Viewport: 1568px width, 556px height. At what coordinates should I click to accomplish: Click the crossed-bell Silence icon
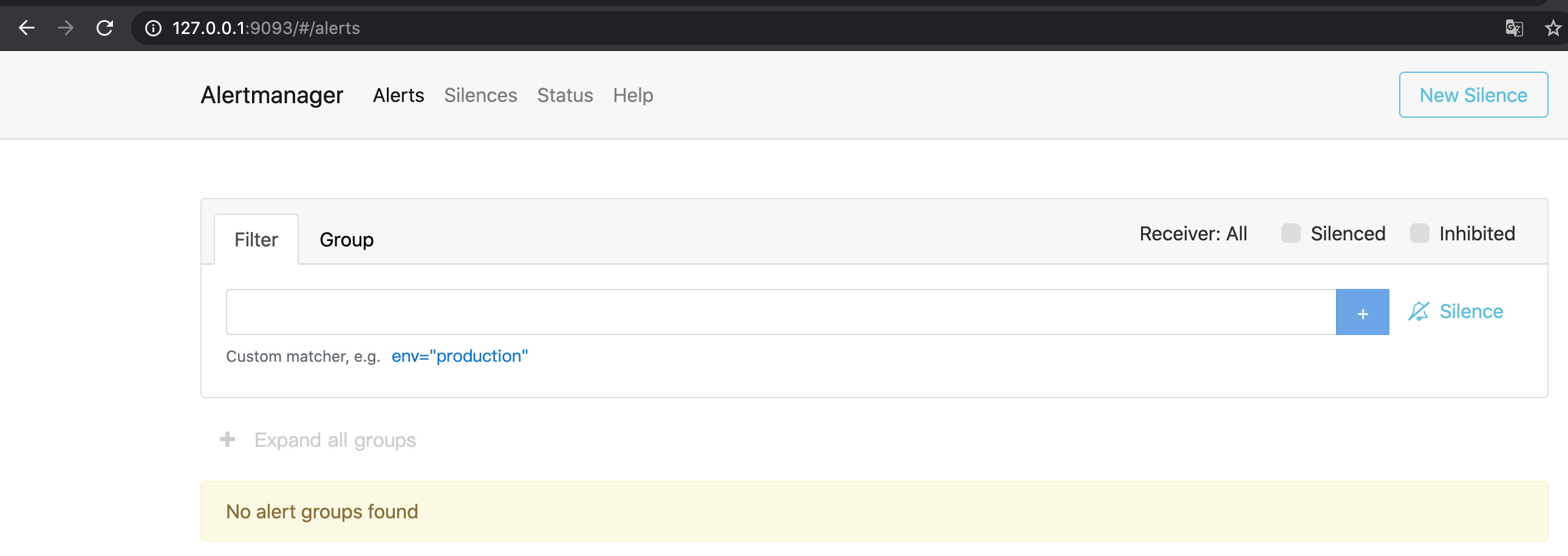1417,311
